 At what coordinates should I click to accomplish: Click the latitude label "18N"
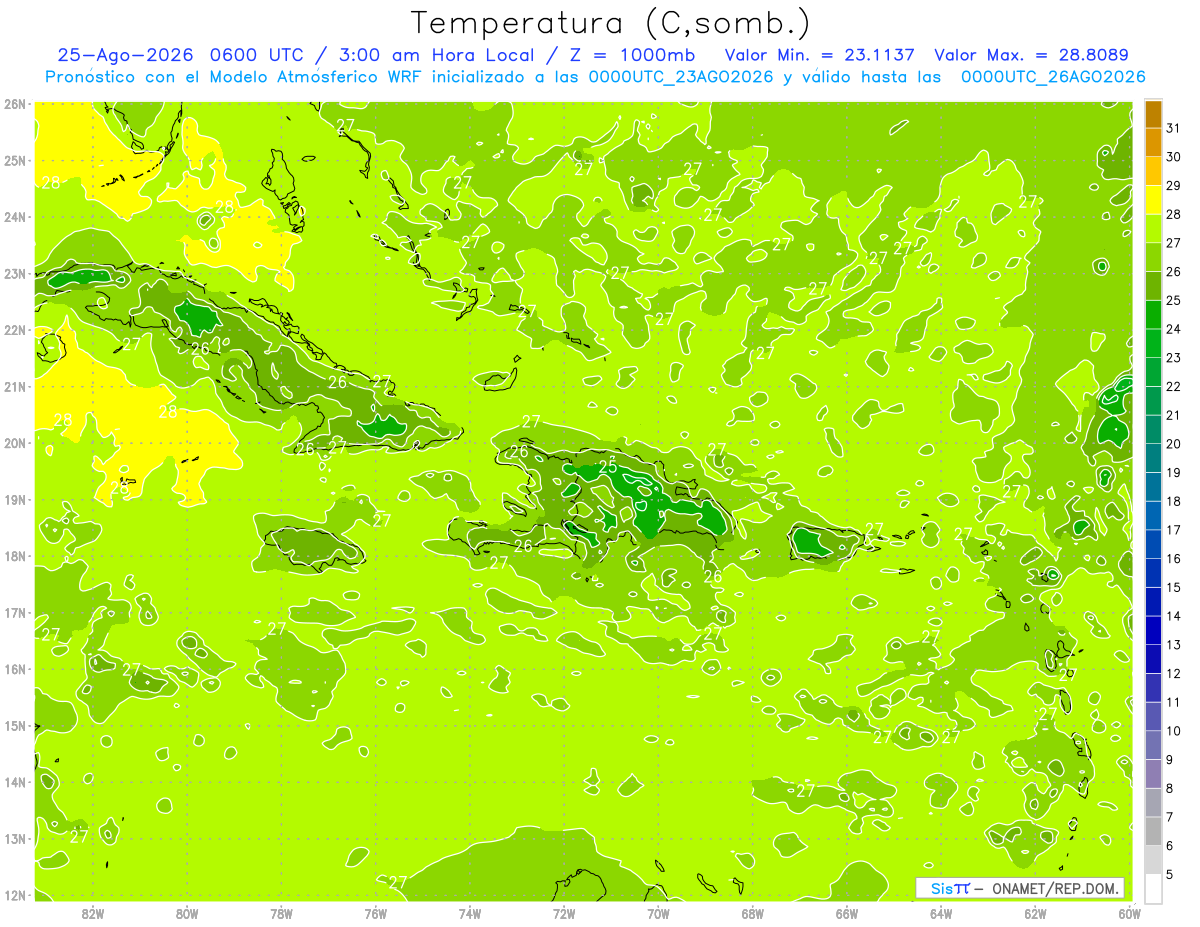coord(14,555)
